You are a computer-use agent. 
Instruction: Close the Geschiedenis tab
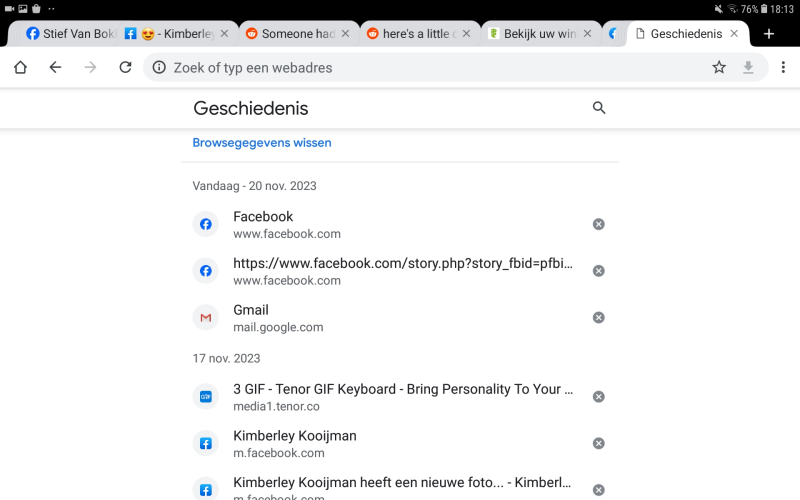point(734,34)
